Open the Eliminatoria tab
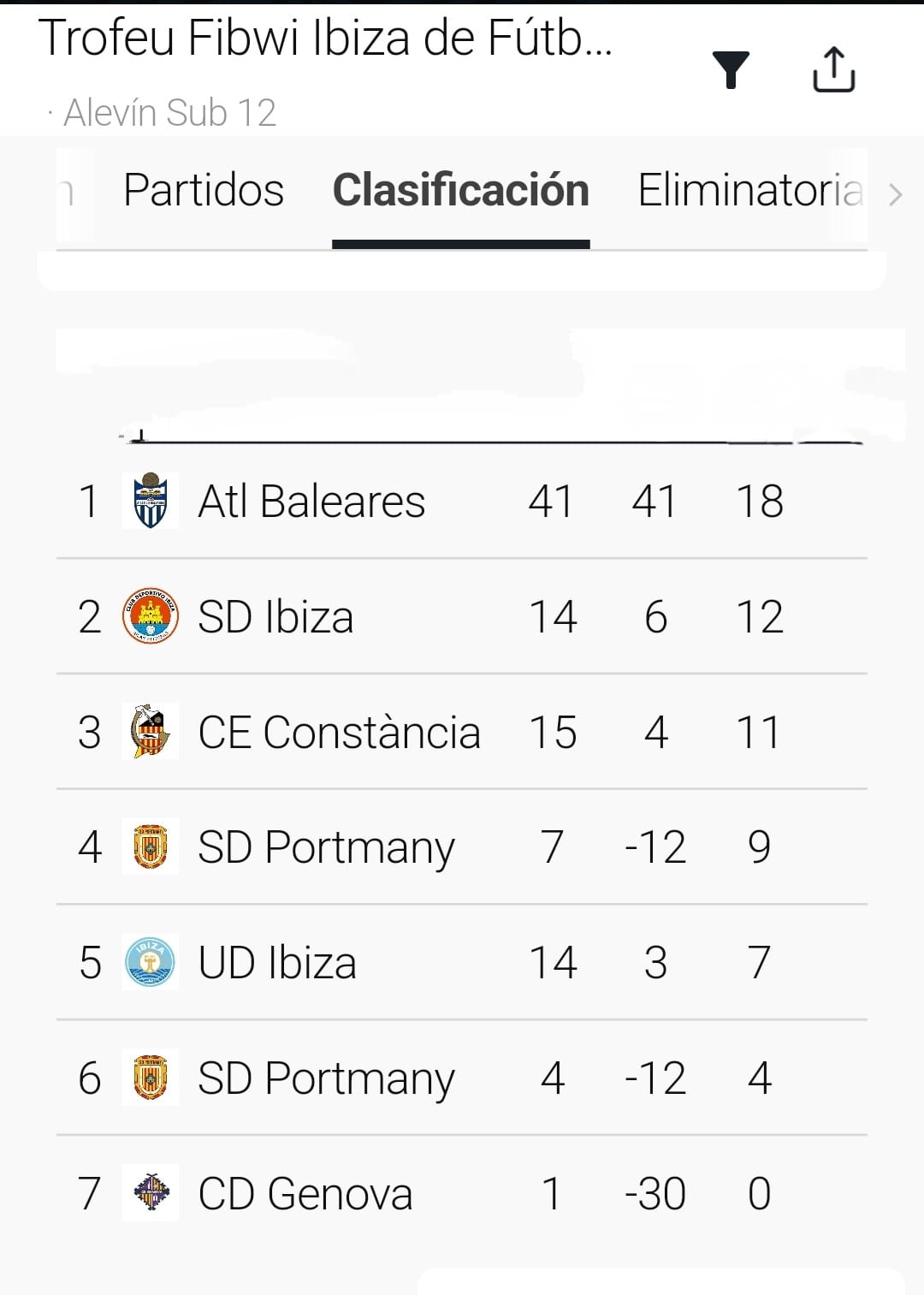Image resolution: width=924 pixels, height=1295 pixels. [x=749, y=190]
